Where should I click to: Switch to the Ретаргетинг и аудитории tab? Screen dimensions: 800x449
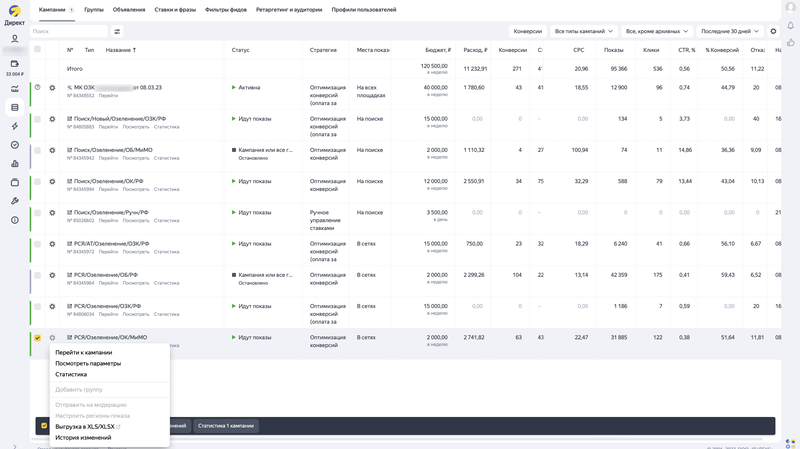point(289,10)
